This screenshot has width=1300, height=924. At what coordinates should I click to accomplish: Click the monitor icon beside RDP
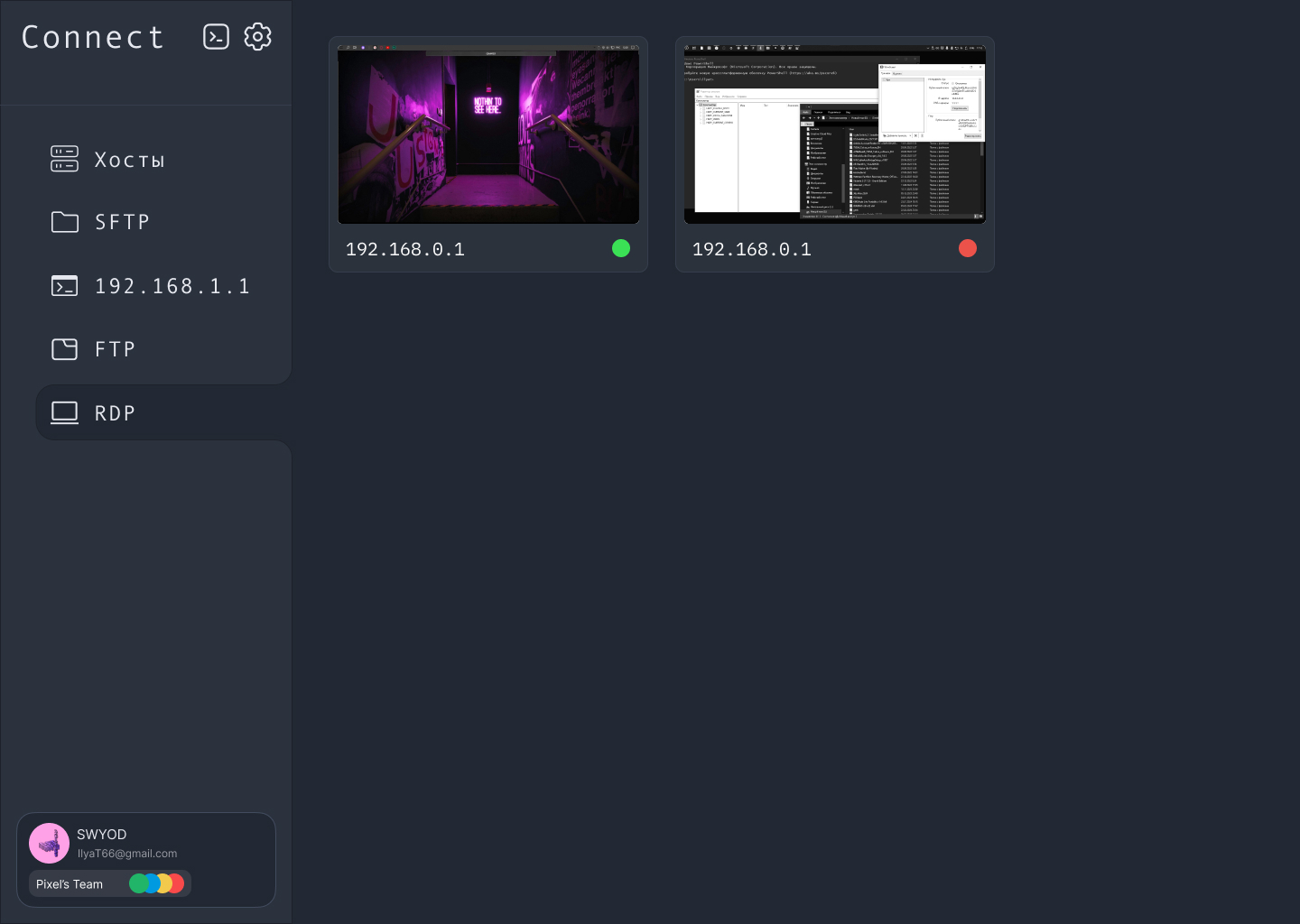tap(64, 412)
